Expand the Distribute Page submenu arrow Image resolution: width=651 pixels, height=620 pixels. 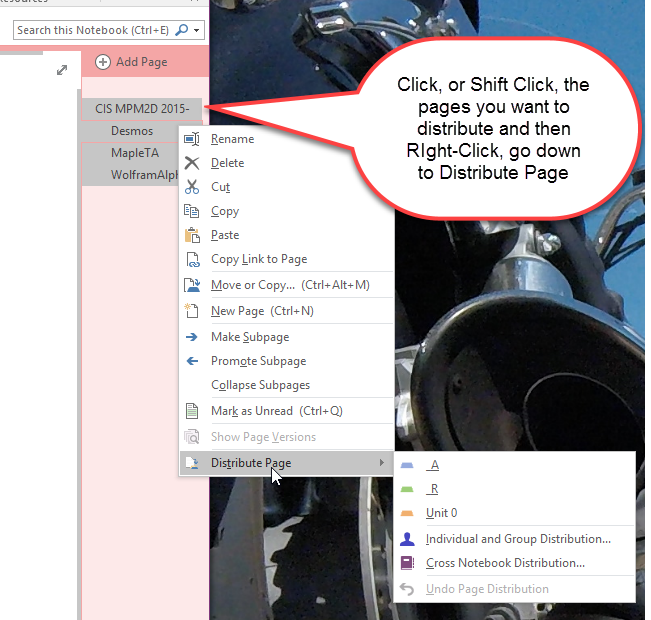pyautogui.click(x=382, y=463)
